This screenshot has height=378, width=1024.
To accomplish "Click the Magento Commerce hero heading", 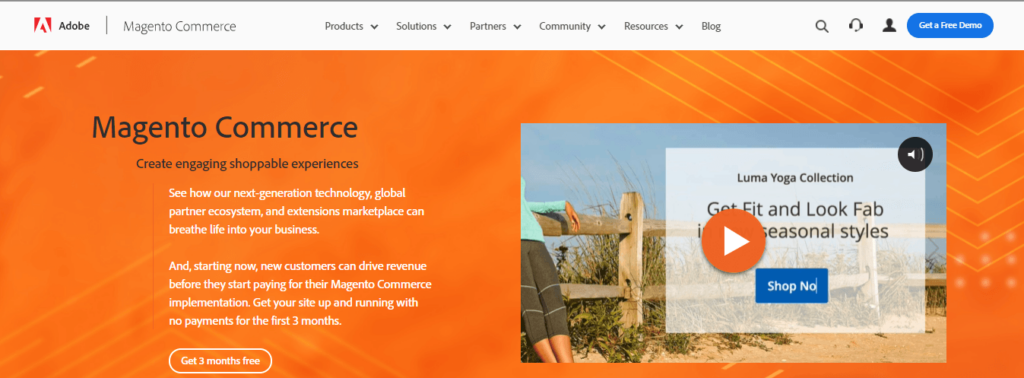I will pyautogui.click(x=225, y=127).
